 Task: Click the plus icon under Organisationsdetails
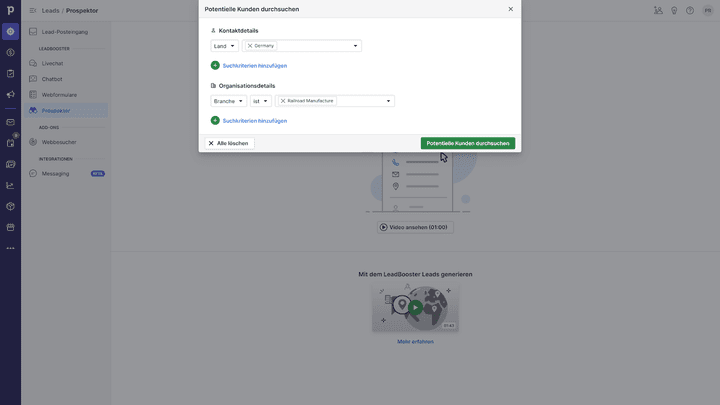tap(215, 120)
